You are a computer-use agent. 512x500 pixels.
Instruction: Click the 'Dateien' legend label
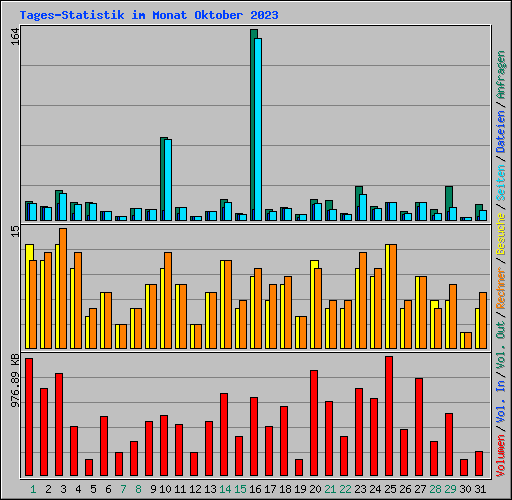[501, 132]
